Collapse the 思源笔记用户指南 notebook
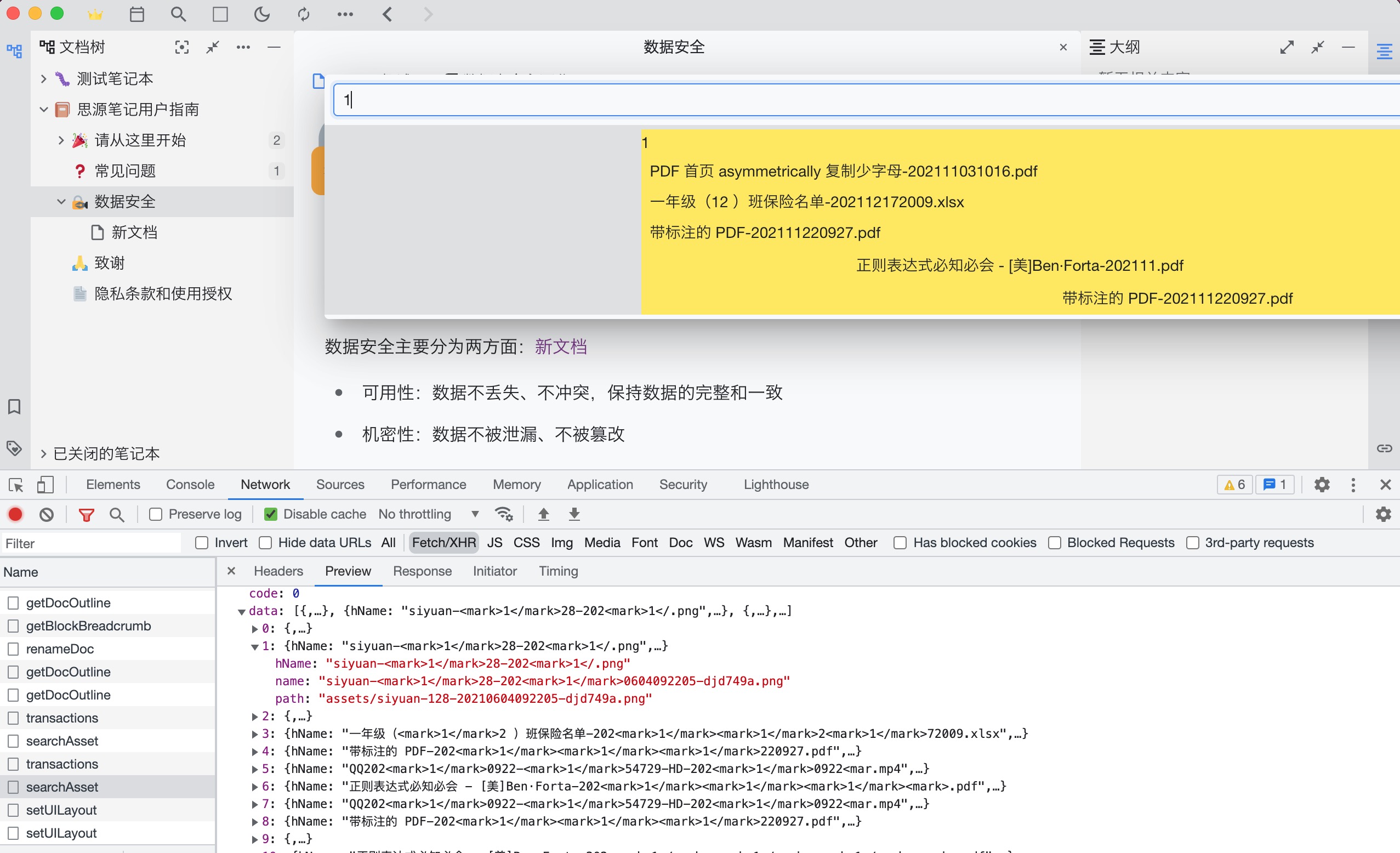Image resolution: width=1400 pixels, height=853 pixels. 43,110
